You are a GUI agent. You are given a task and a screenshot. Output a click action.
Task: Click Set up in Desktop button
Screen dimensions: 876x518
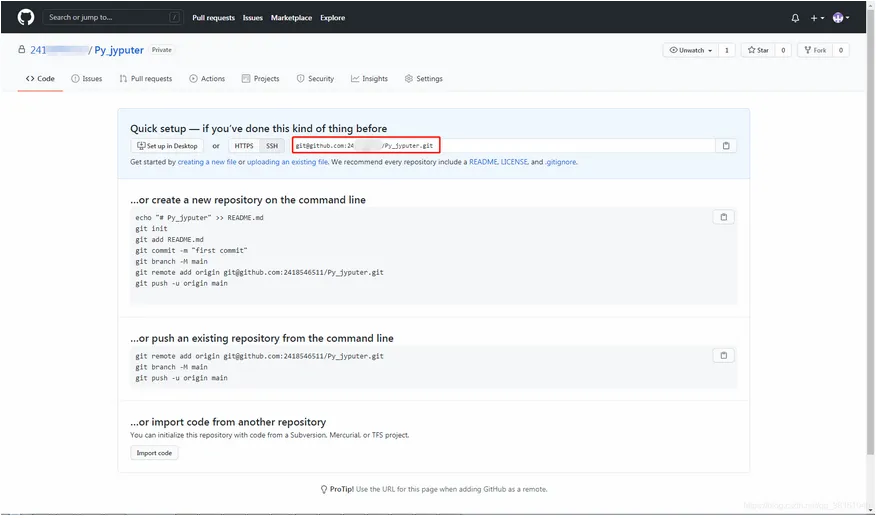pyautogui.click(x=167, y=146)
